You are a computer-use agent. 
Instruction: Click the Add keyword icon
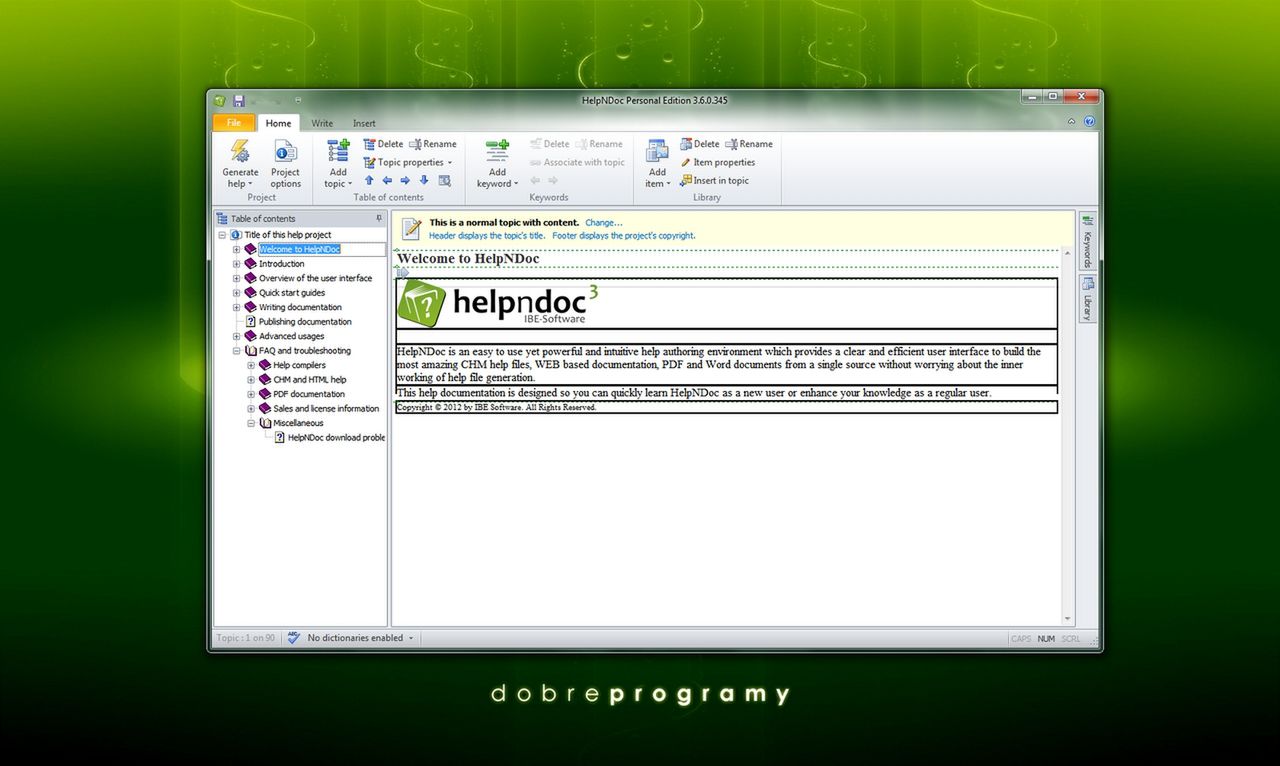pos(497,151)
